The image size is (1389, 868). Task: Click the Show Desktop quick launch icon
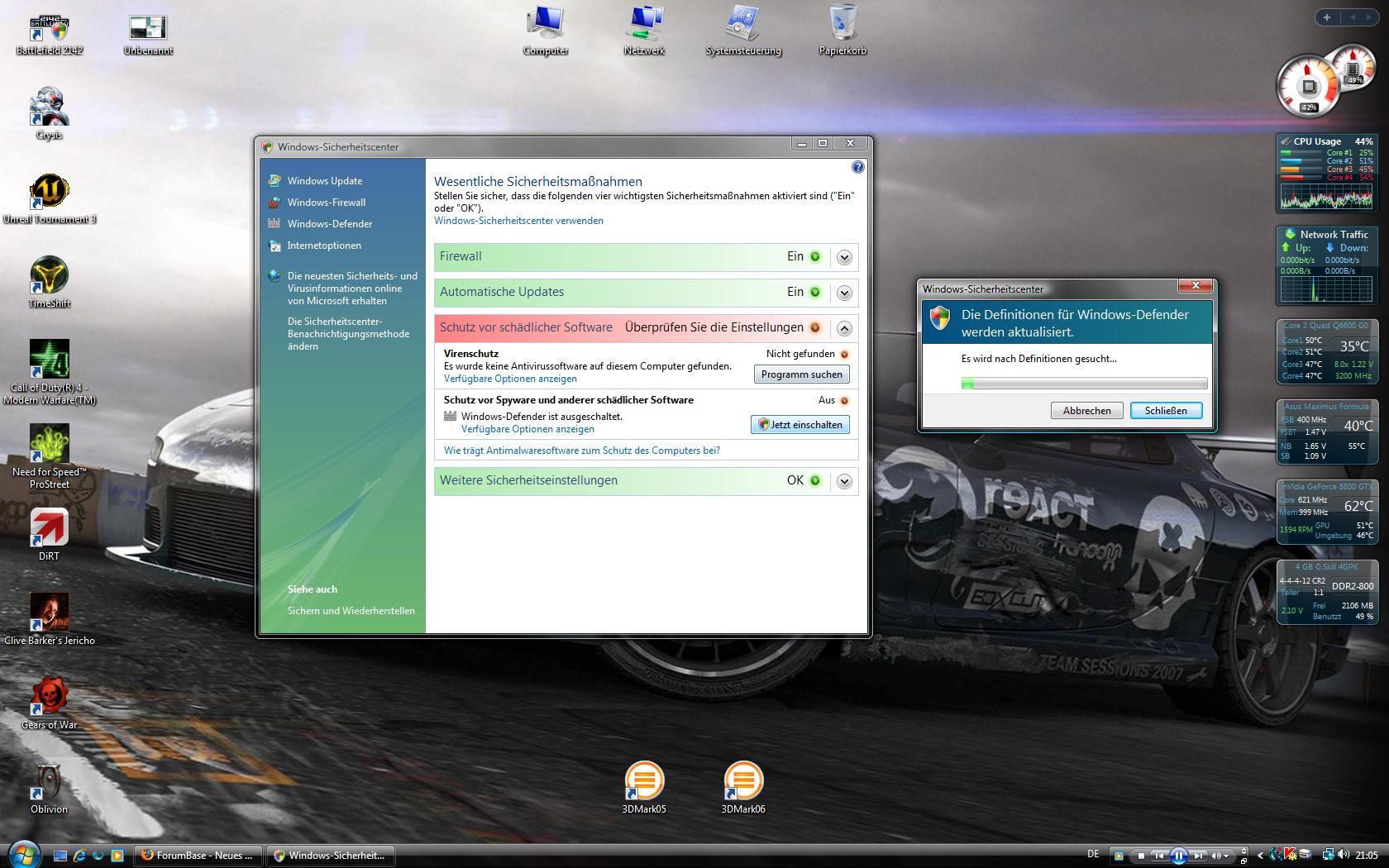(60, 856)
